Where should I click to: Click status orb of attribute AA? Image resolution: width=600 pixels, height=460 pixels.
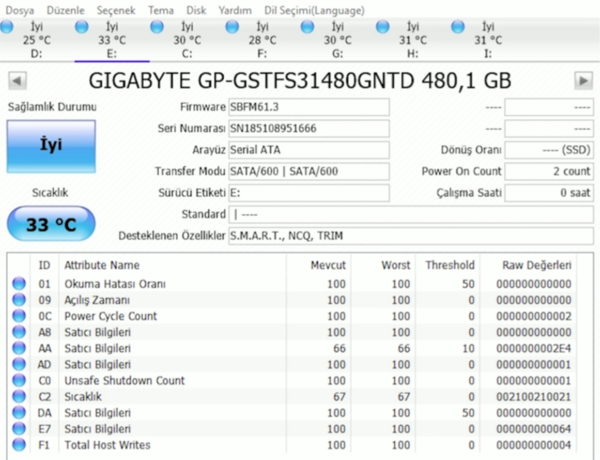click(19, 348)
